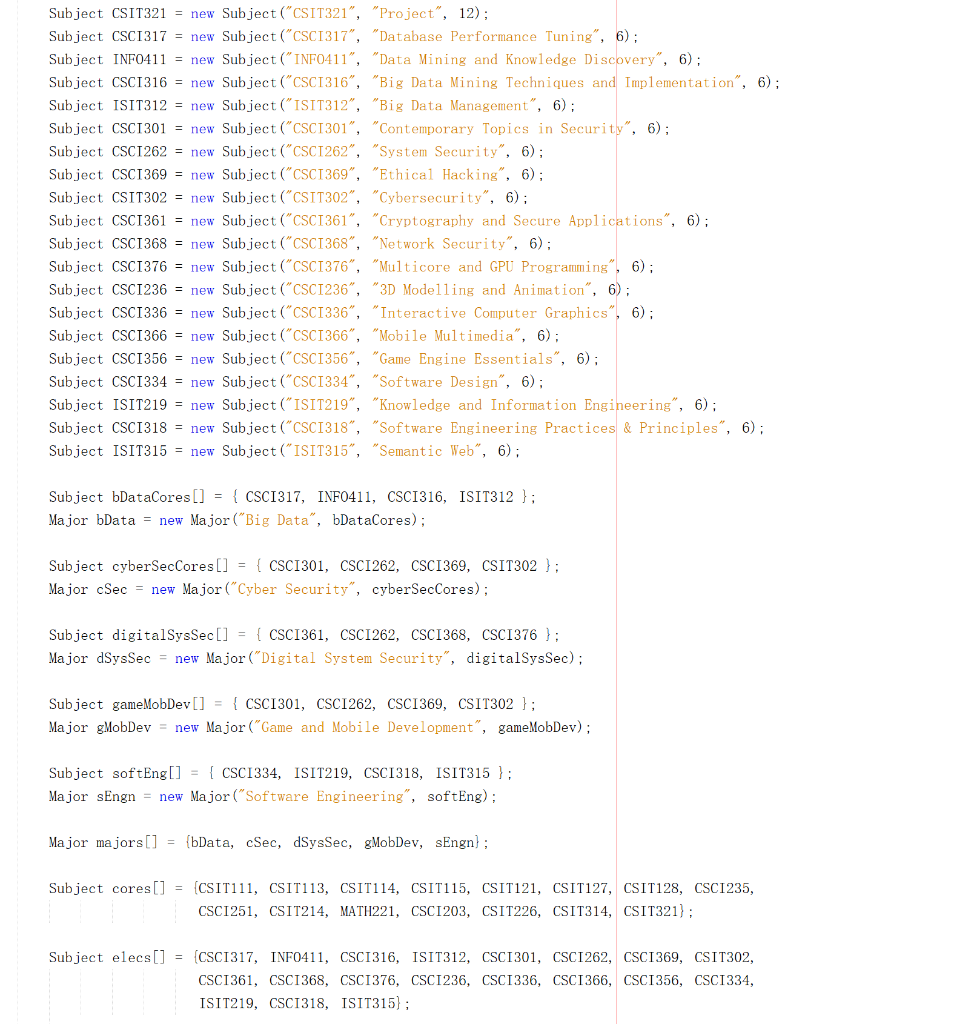Place cursor in "System Security" string
The image size is (954, 1024).
[439, 152]
